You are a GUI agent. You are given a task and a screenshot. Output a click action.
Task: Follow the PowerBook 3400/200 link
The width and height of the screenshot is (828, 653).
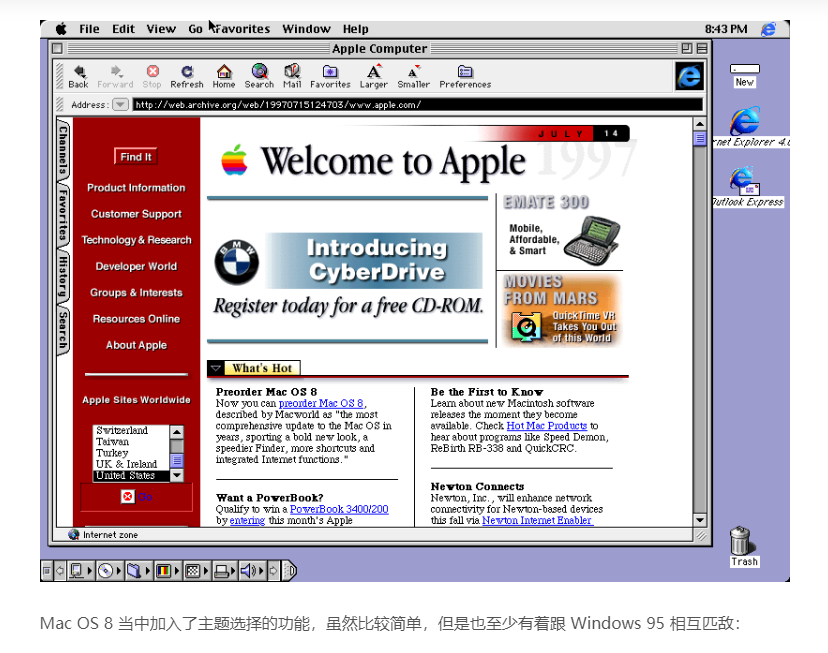[339, 509]
